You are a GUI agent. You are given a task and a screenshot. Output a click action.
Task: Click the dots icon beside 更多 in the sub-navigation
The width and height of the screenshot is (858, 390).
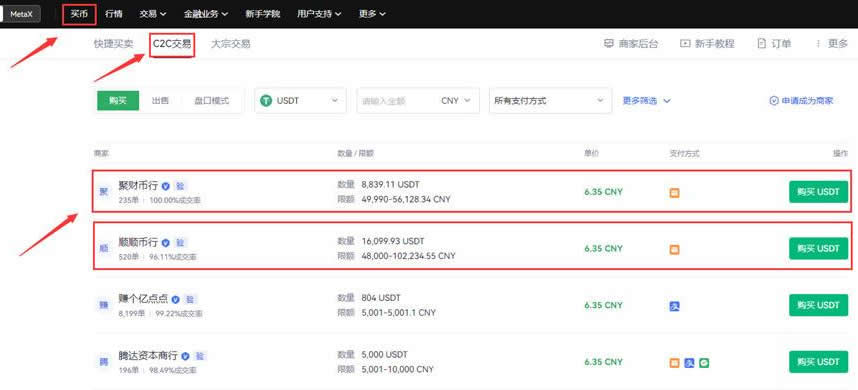[818, 44]
